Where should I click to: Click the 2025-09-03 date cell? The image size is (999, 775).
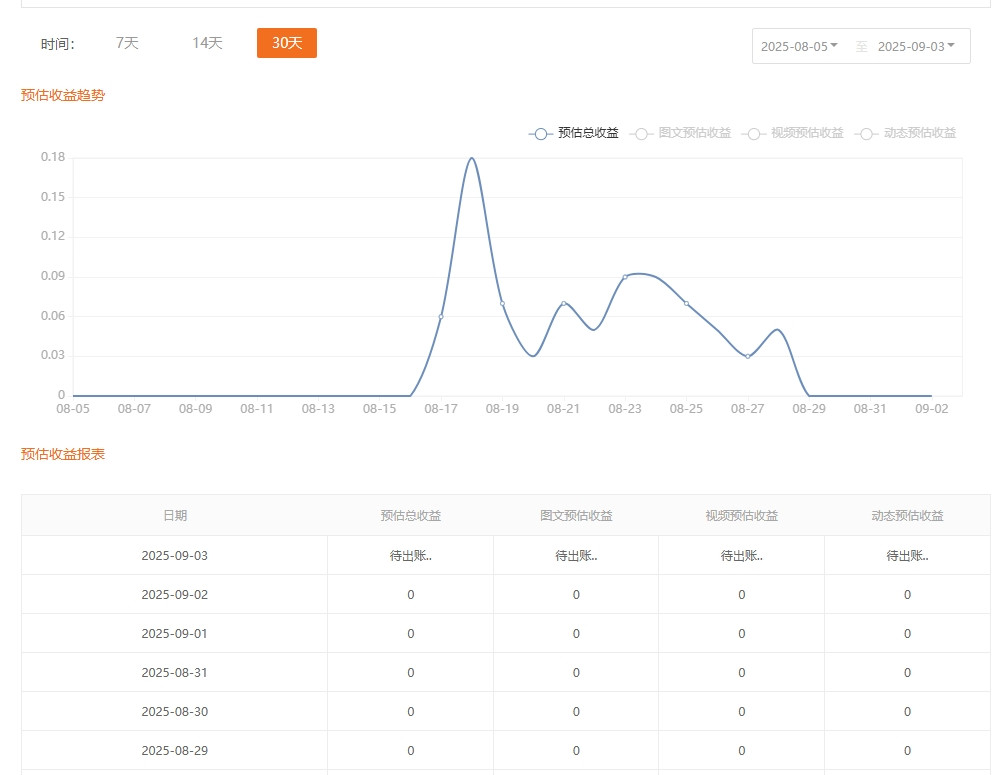coord(175,555)
